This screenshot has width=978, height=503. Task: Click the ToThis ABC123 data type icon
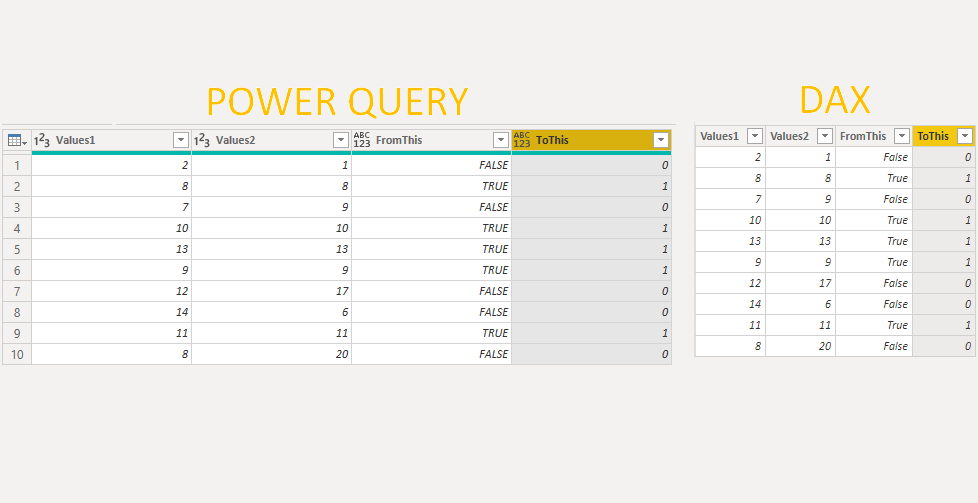[522, 140]
